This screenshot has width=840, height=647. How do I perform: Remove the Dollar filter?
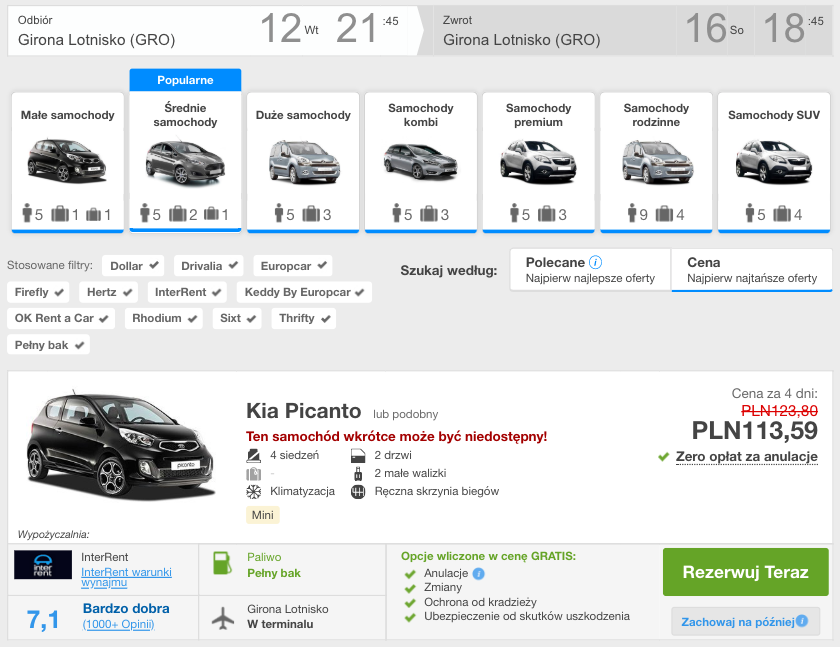click(x=134, y=266)
